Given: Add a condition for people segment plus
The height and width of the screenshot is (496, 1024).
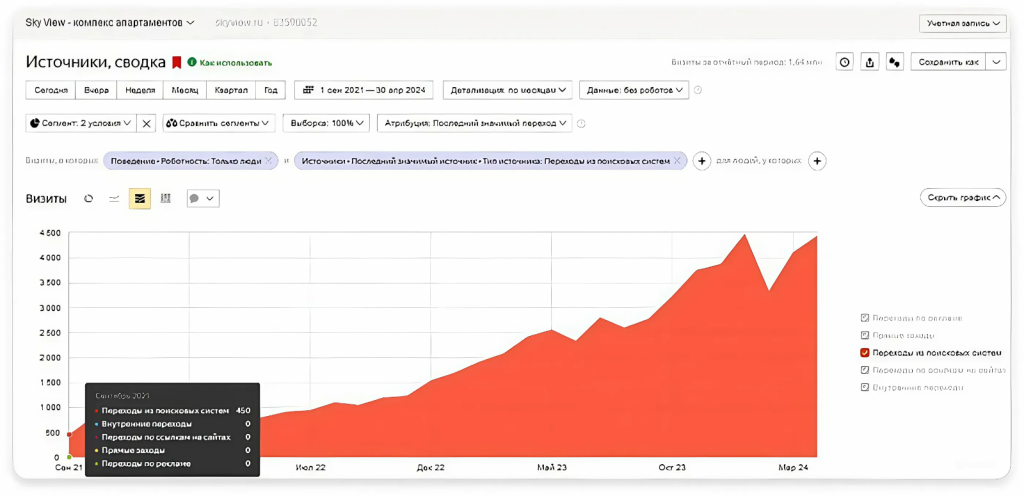Looking at the screenshot, I should 818,161.
